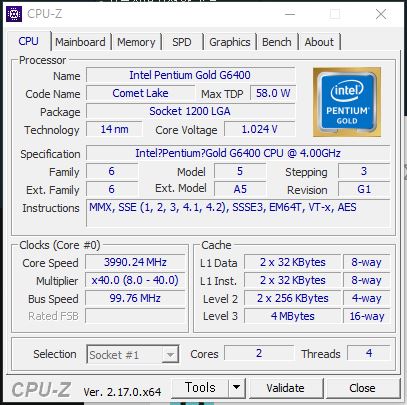Select the CPU tab

pyautogui.click(x=29, y=41)
